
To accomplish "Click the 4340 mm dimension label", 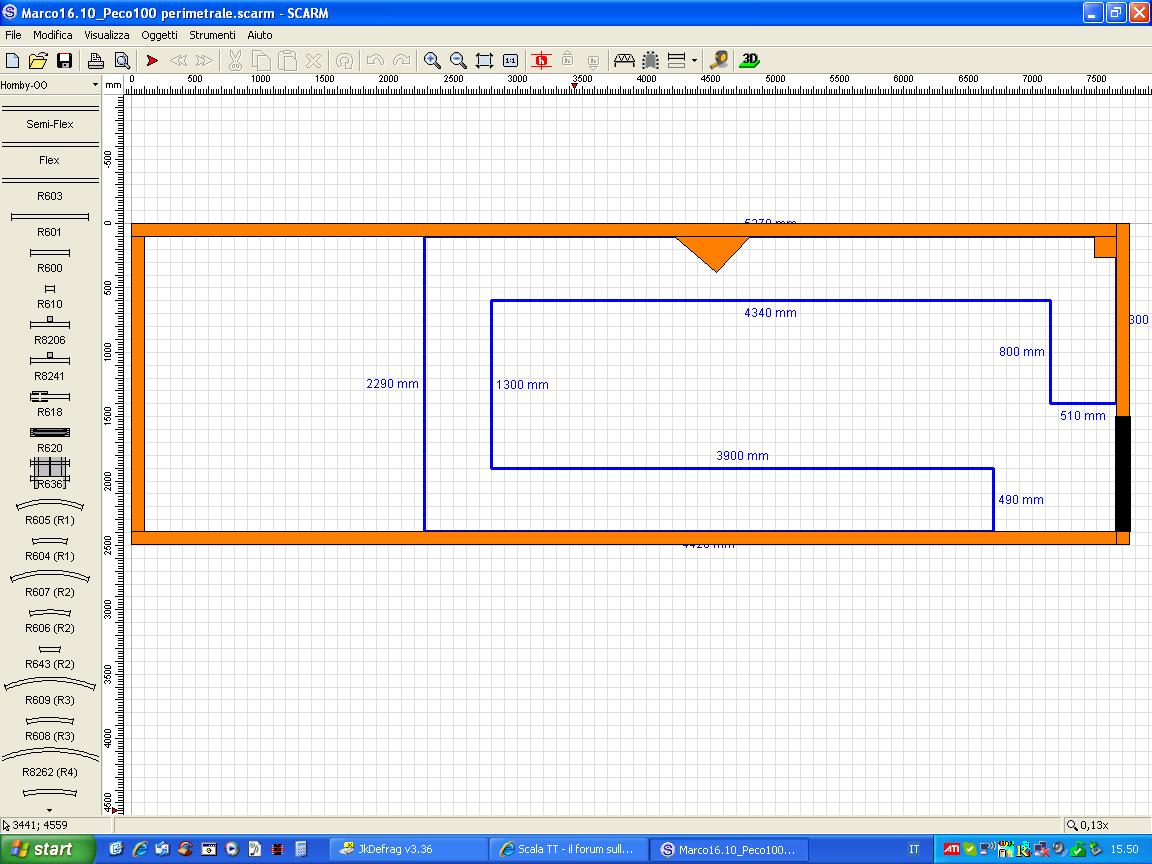I will click(x=770, y=313).
